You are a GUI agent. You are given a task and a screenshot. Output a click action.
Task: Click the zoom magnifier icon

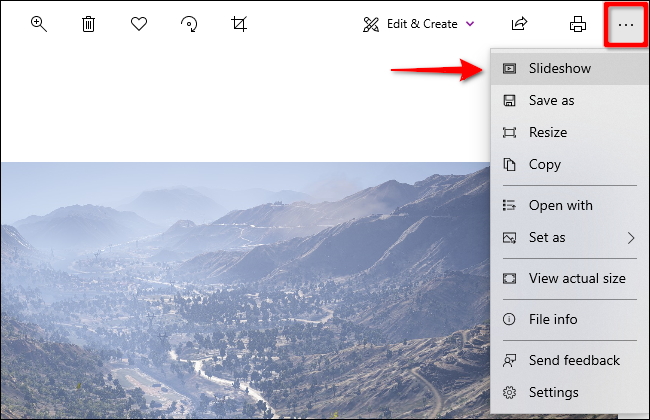click(x=39, y=24)
